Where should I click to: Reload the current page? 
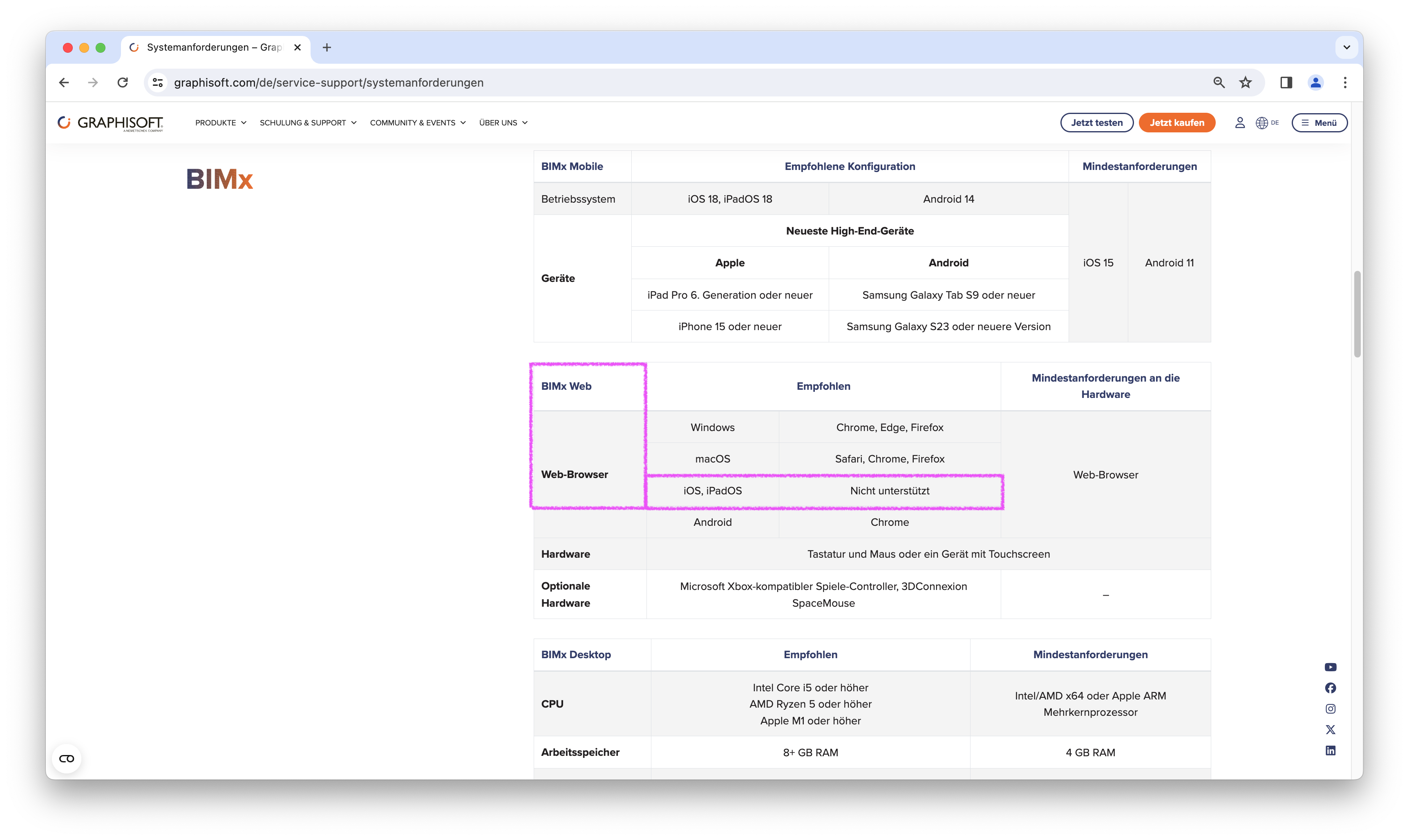tap(123, 83)
